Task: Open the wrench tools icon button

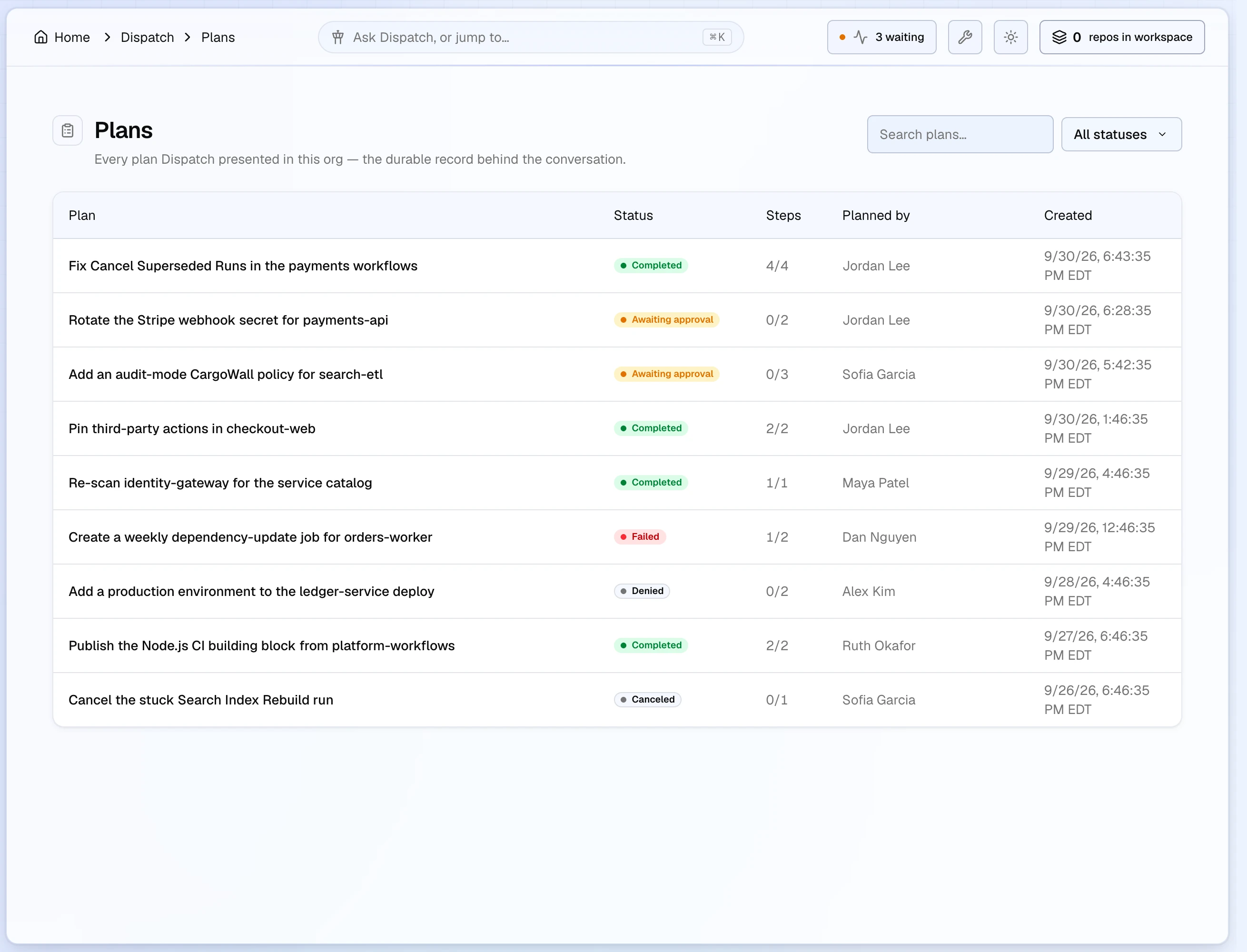Action: tap(965, 38)
